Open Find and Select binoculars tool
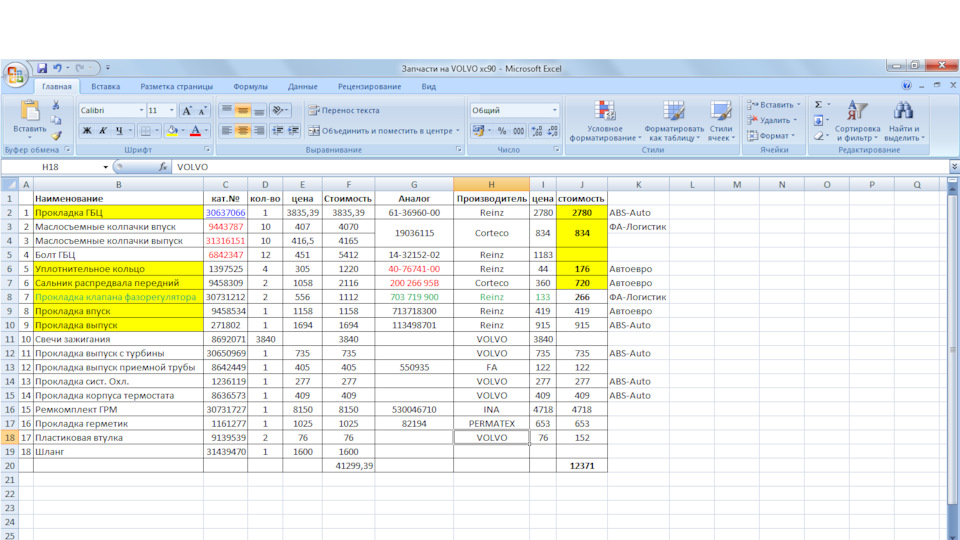The width and height of the screenshot is (960, 540). [903, 120]
